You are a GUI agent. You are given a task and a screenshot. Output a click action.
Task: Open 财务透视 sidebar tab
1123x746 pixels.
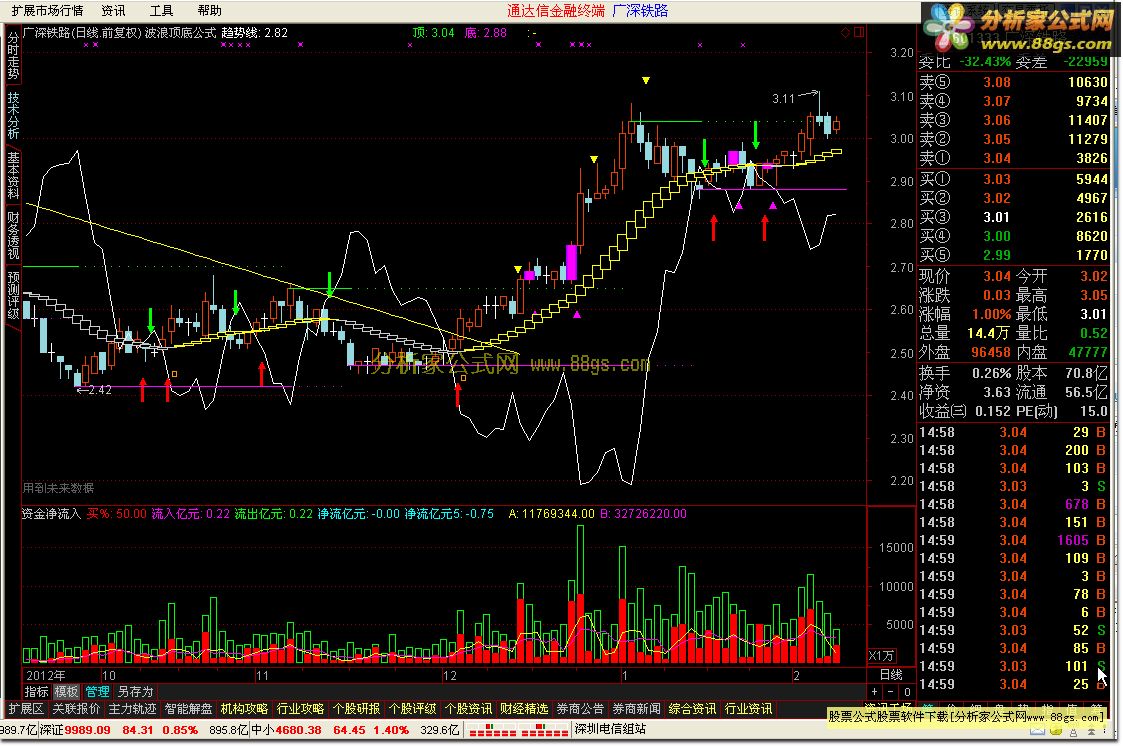click(x=14, y=235)
